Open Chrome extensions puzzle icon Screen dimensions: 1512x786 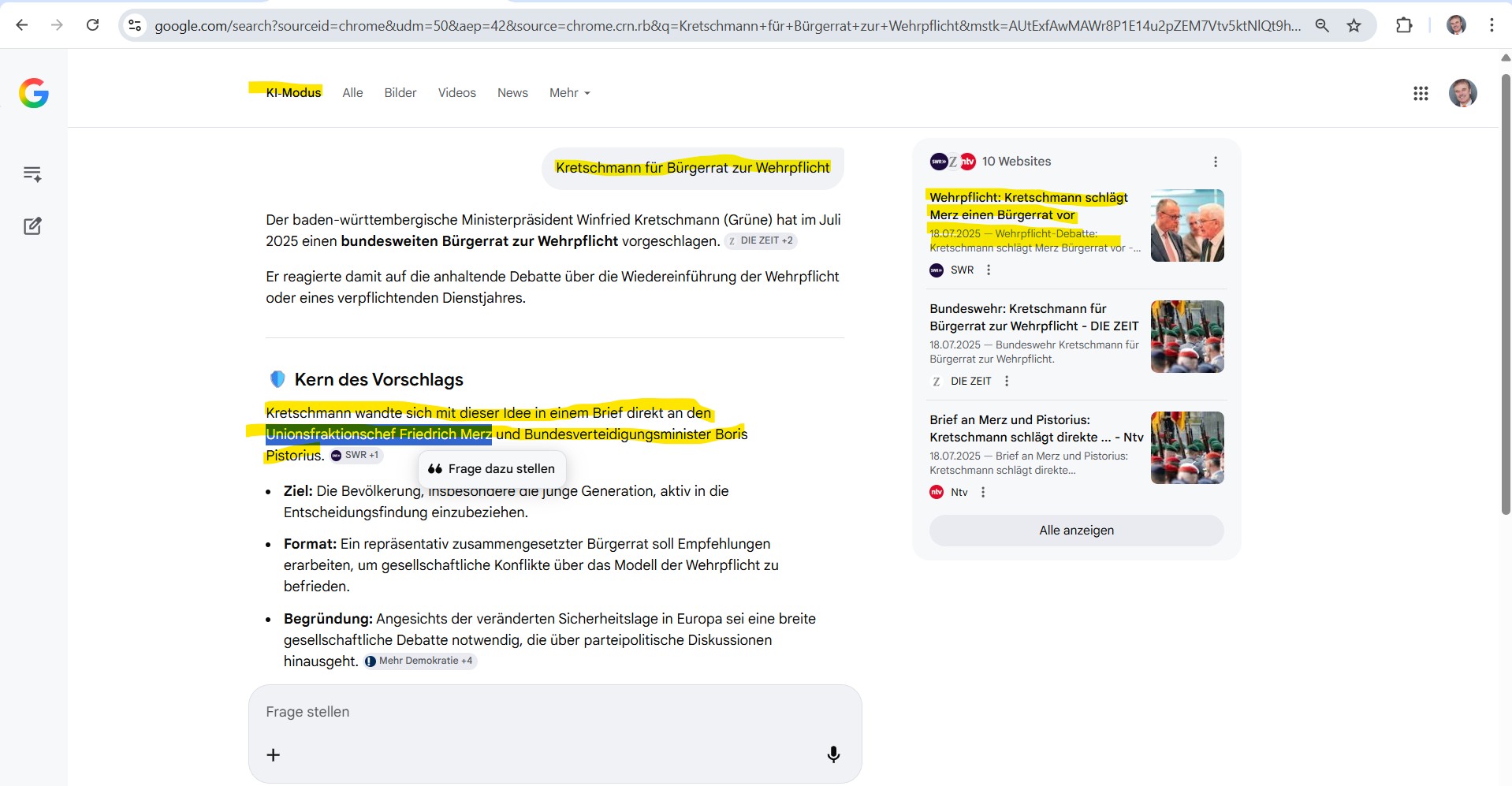click(1404, 25)
